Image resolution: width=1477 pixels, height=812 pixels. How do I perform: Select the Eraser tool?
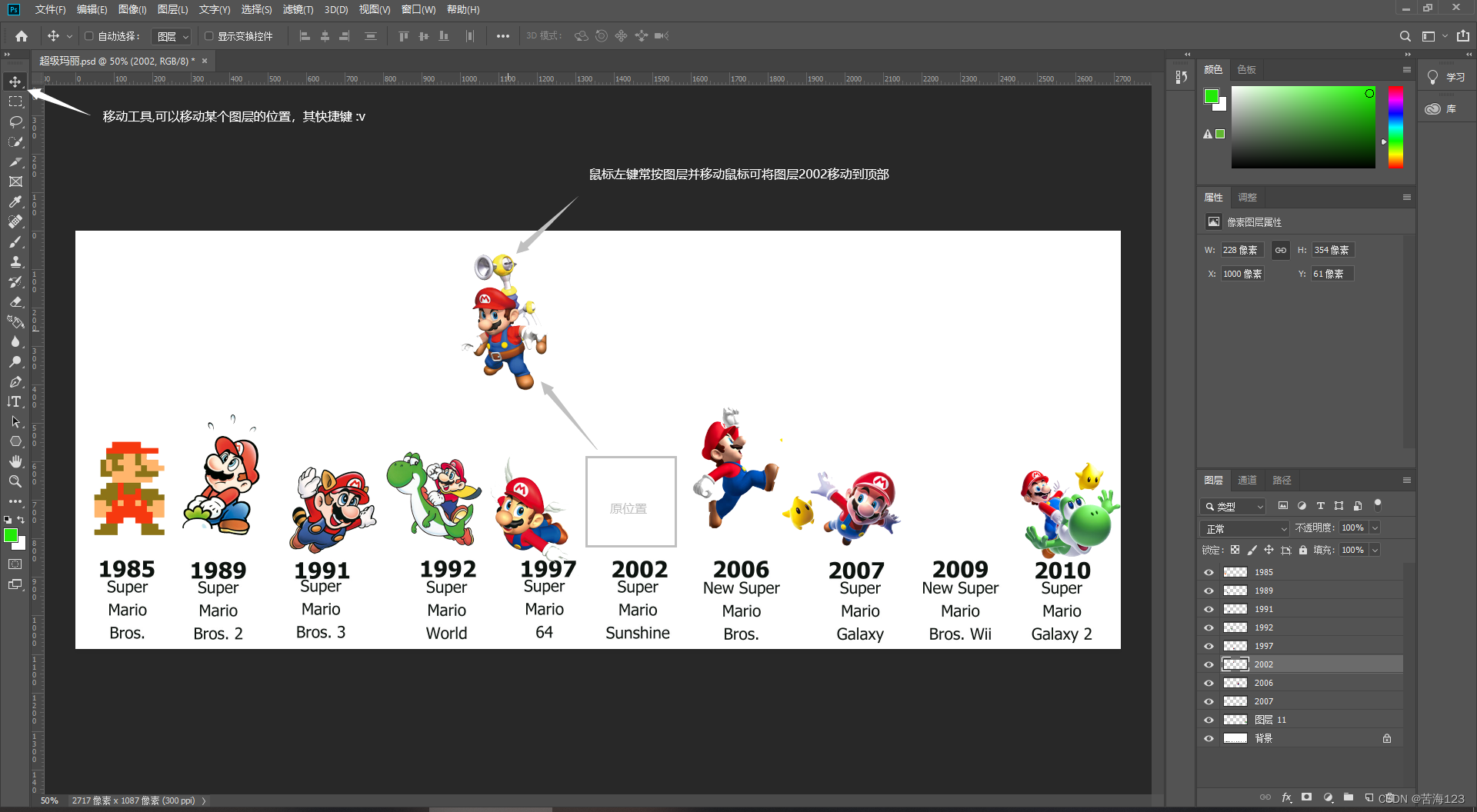(x=15, y=301)
